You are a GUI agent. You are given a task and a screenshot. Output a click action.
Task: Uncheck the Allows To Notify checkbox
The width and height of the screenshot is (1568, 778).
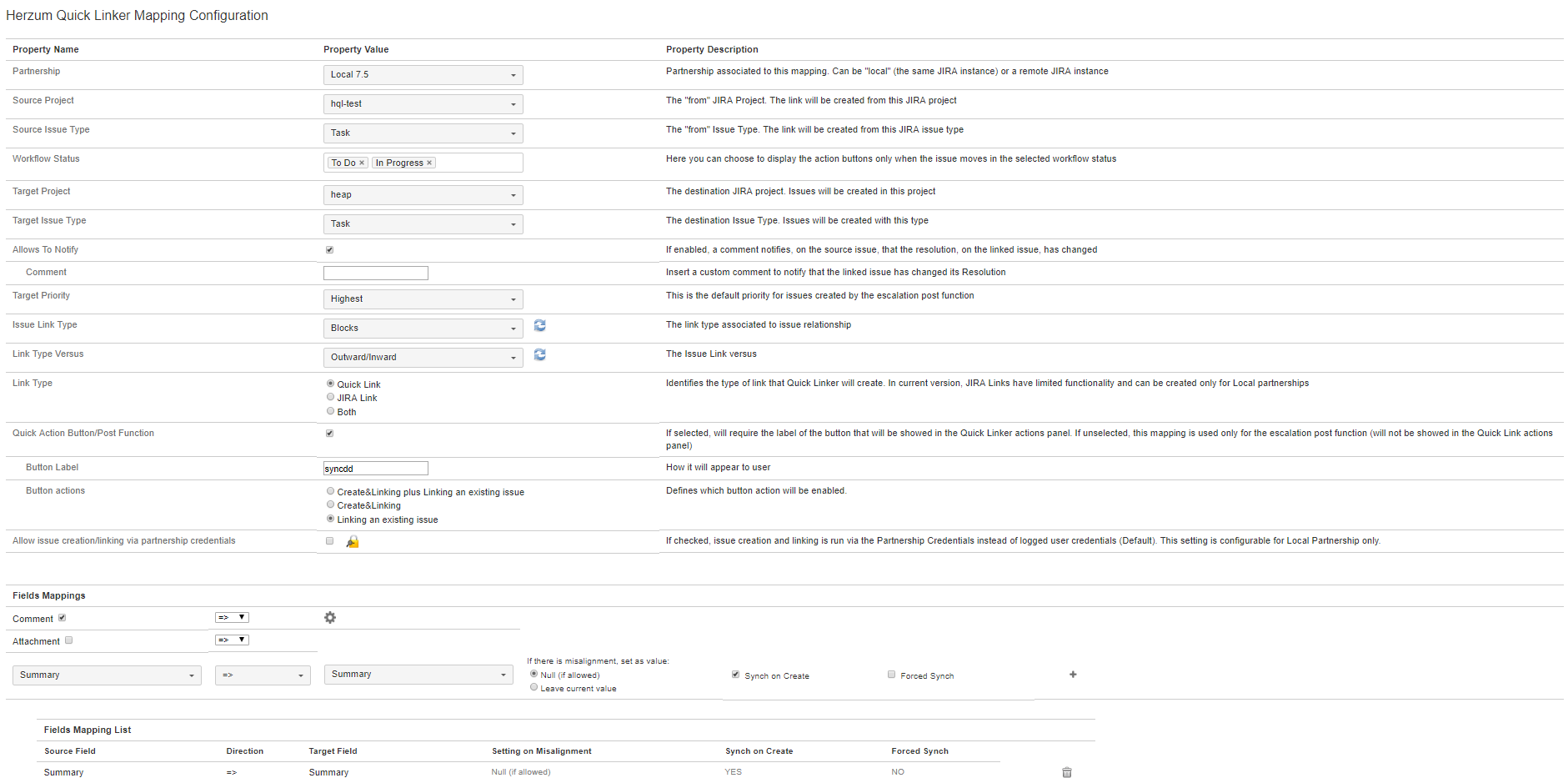point(329,250)
